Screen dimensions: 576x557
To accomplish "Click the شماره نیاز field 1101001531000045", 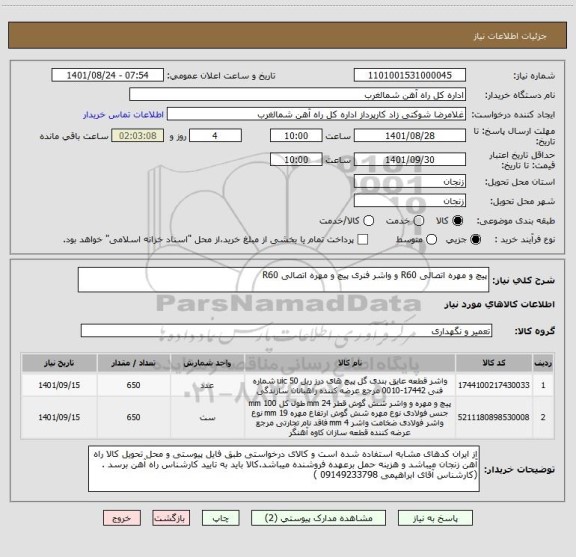I will click(x=410, y=75).
